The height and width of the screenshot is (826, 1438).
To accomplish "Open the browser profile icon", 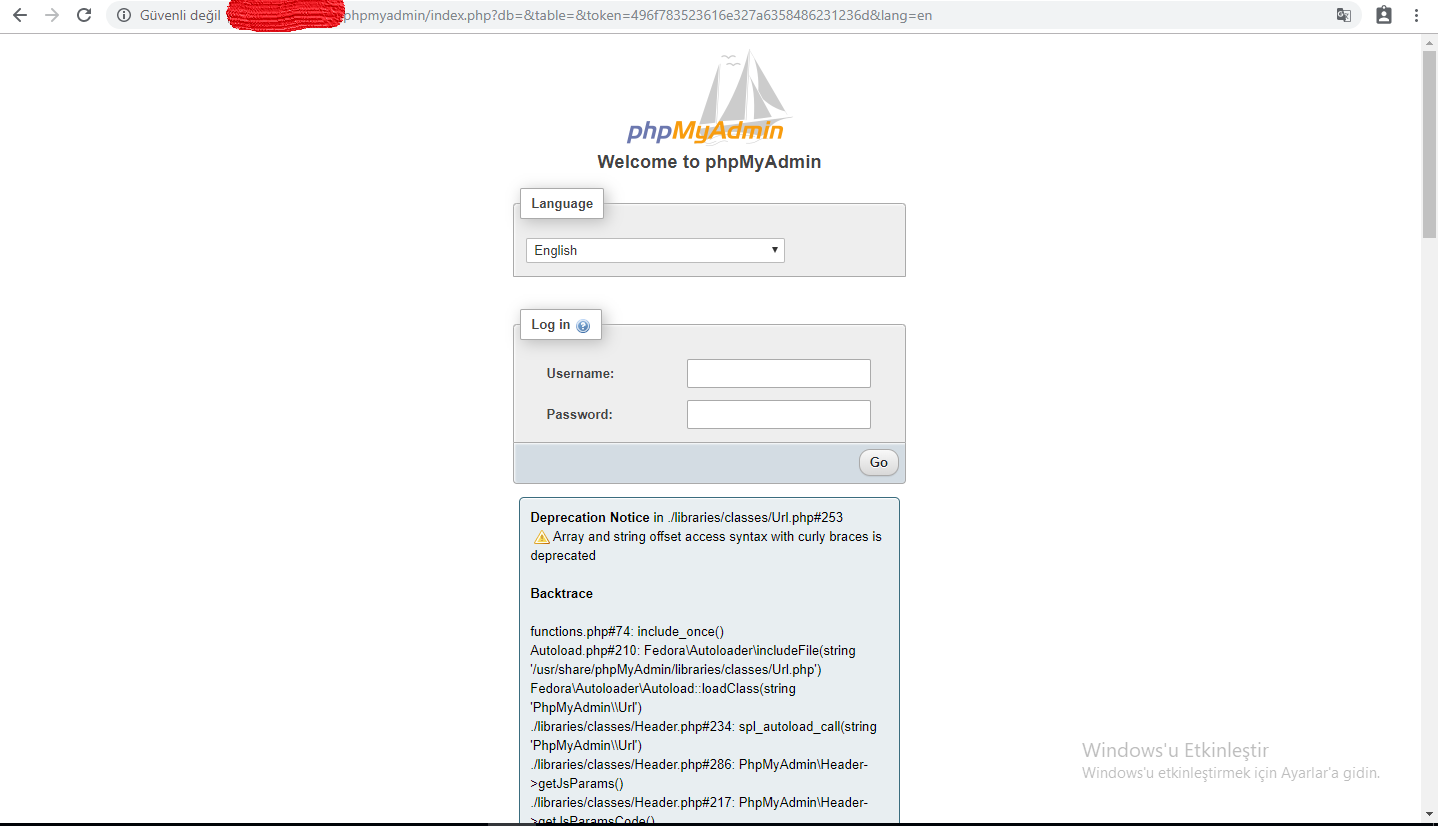I will coord(1383,15).
